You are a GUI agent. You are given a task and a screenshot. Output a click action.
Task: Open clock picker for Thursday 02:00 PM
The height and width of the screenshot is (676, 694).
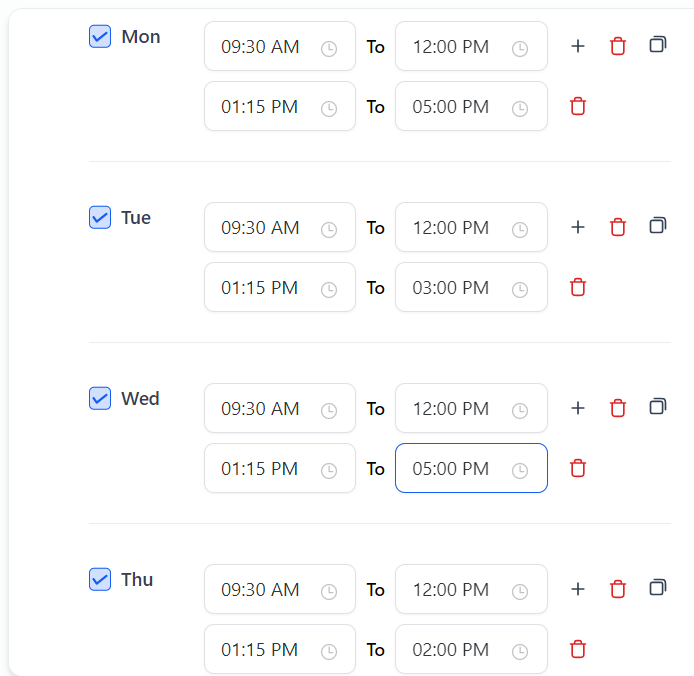[x=520, y=651]
